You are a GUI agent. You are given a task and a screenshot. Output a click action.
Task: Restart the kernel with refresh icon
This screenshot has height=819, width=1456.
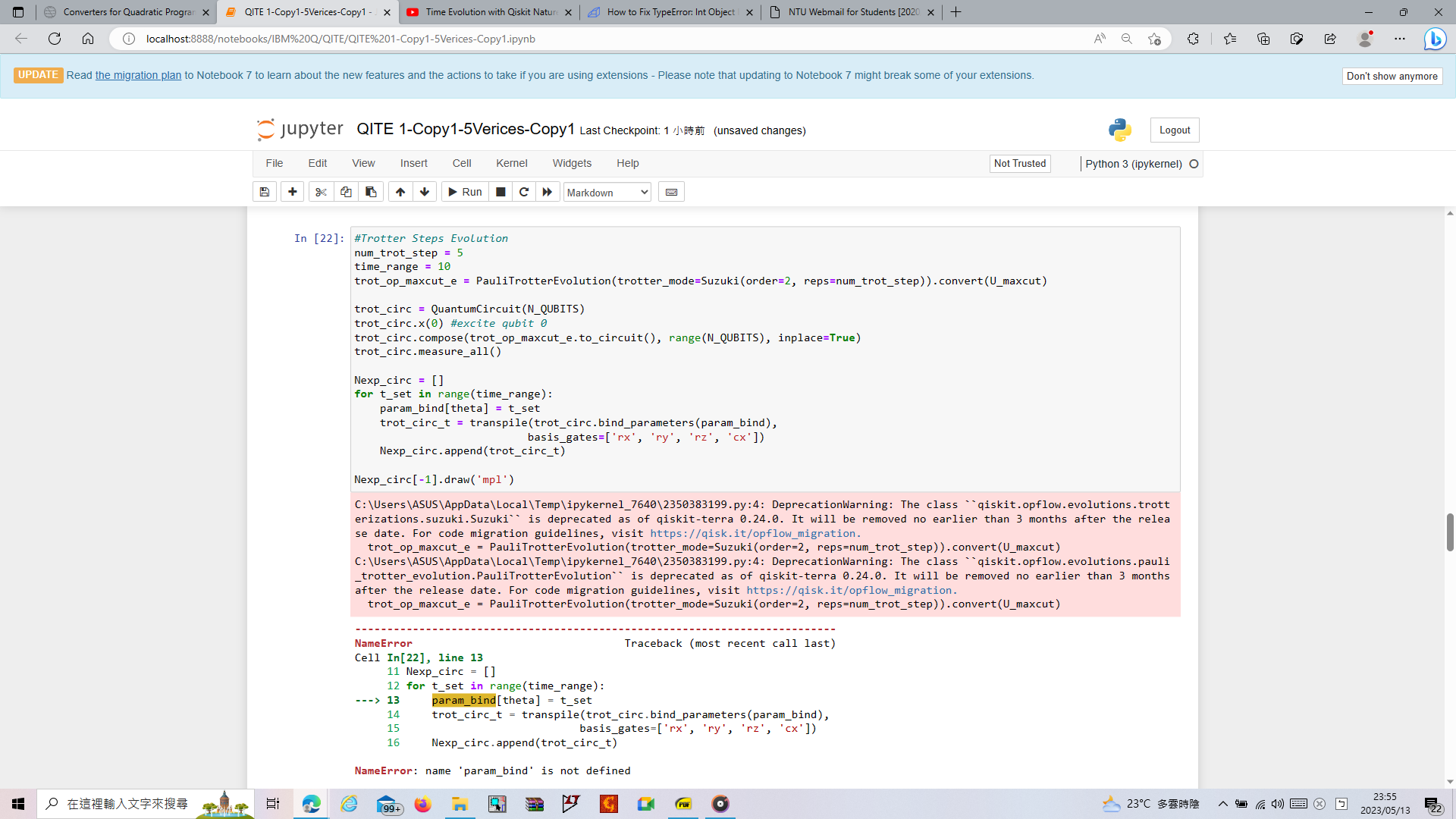point(523,191)
